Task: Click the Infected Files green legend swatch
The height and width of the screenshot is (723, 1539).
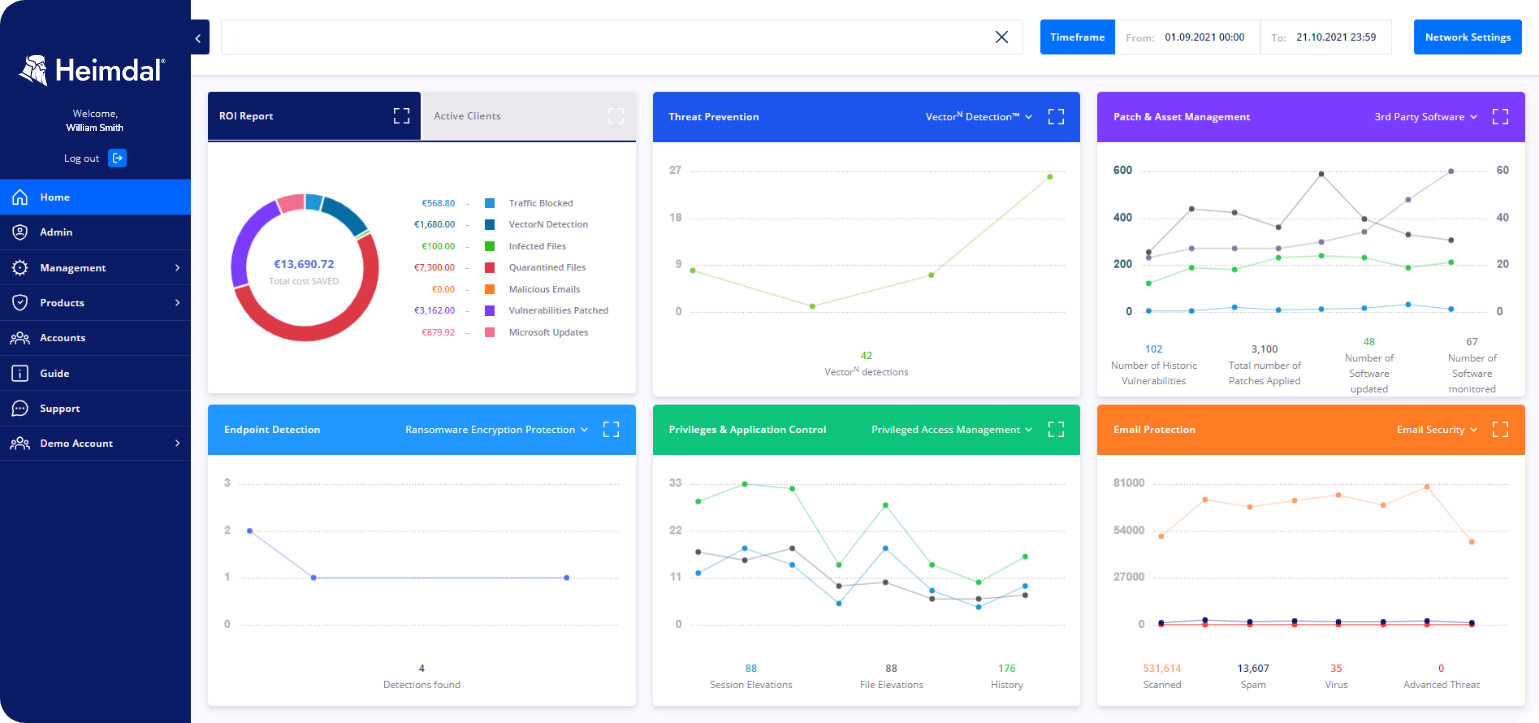Action: (x=490, y=246)
